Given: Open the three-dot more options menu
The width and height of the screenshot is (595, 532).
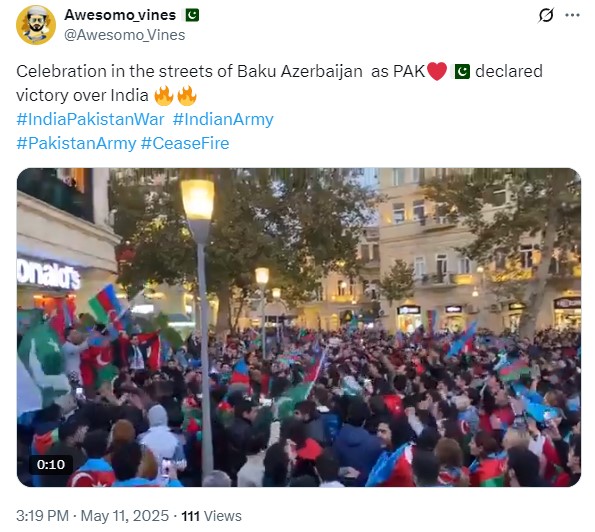Looking at the screenshot, I should tap(572, 15).
